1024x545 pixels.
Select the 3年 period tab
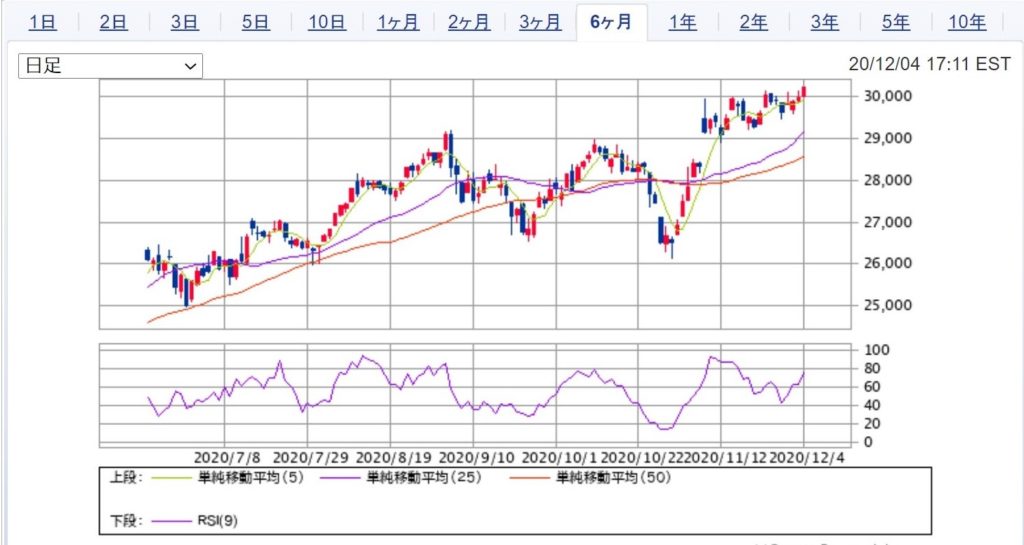[x=824, y=22]
